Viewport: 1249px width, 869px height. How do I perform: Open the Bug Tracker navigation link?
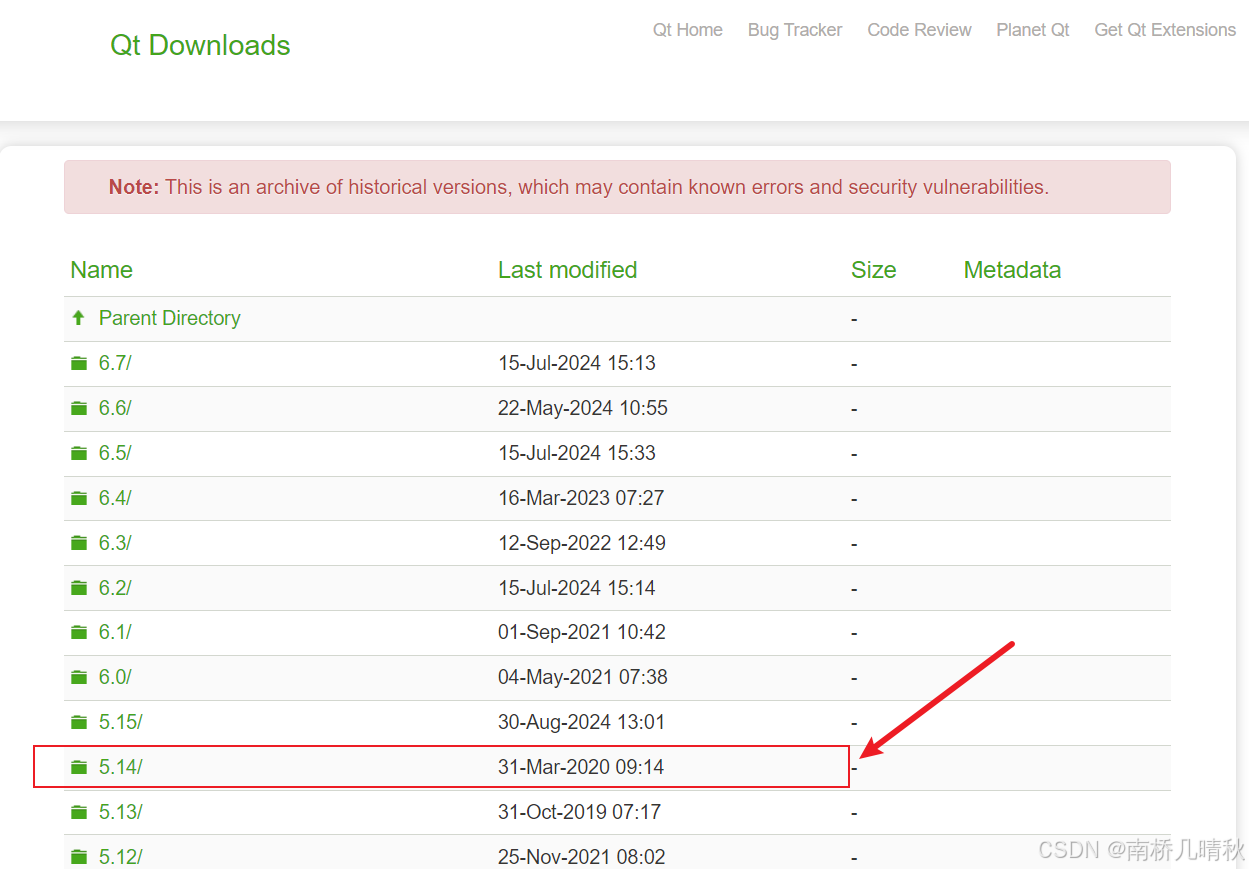pyautogui.click(x=795, y=30)
